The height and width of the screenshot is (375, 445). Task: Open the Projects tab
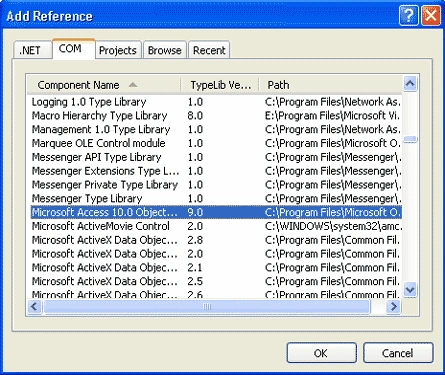[118, 50]
